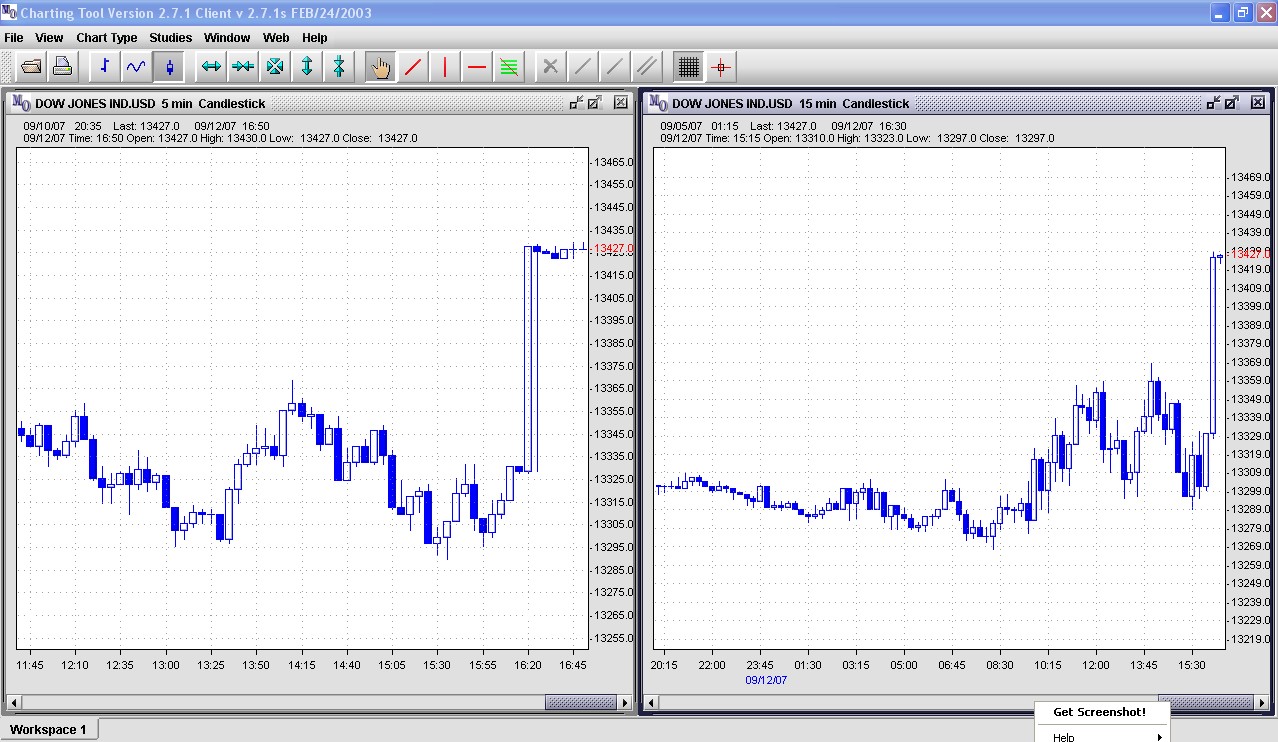Select the red diagonal trend line tool

pyautogui.click(x=413, y=67)
